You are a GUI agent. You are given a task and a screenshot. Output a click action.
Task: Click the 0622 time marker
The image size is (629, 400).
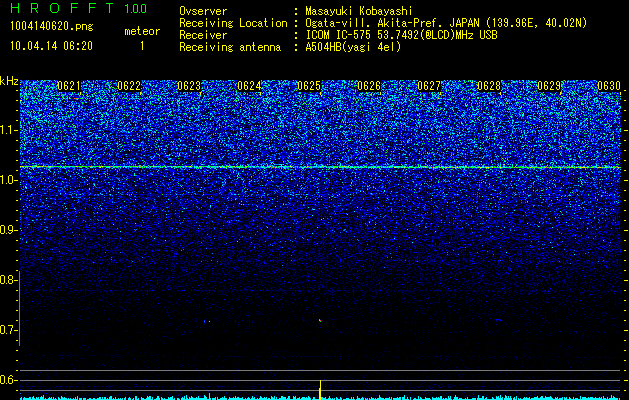click(x=129, y=86)
